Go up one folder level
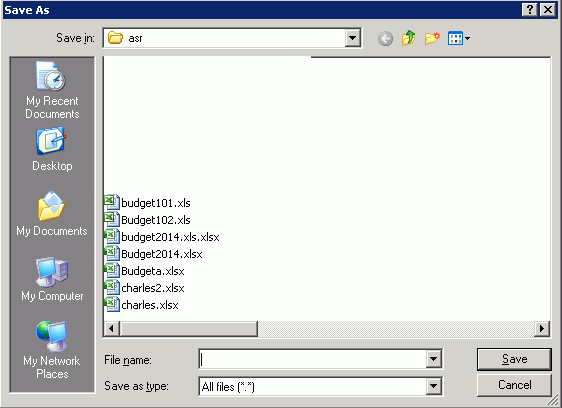 [409, 38]
